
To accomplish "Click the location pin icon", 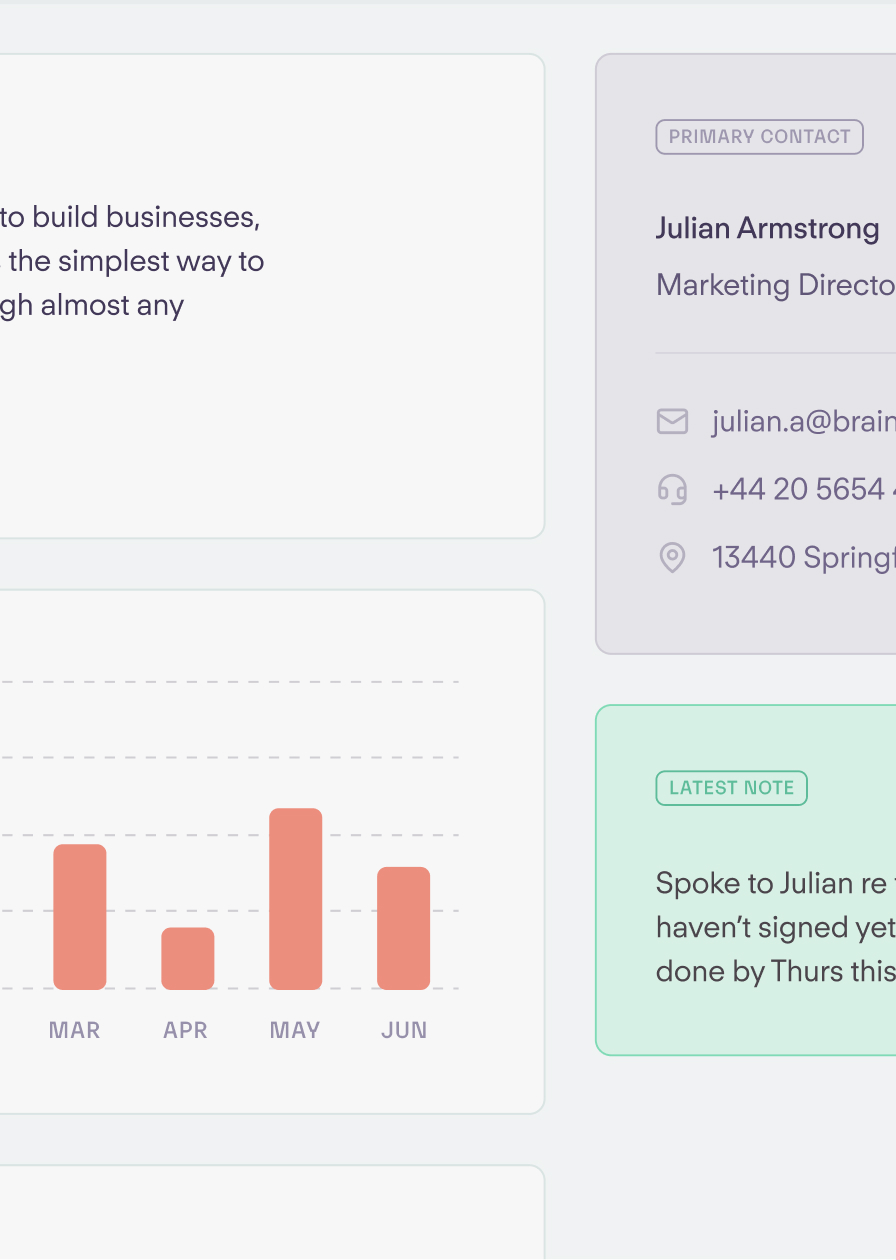I will pos(672,557).
